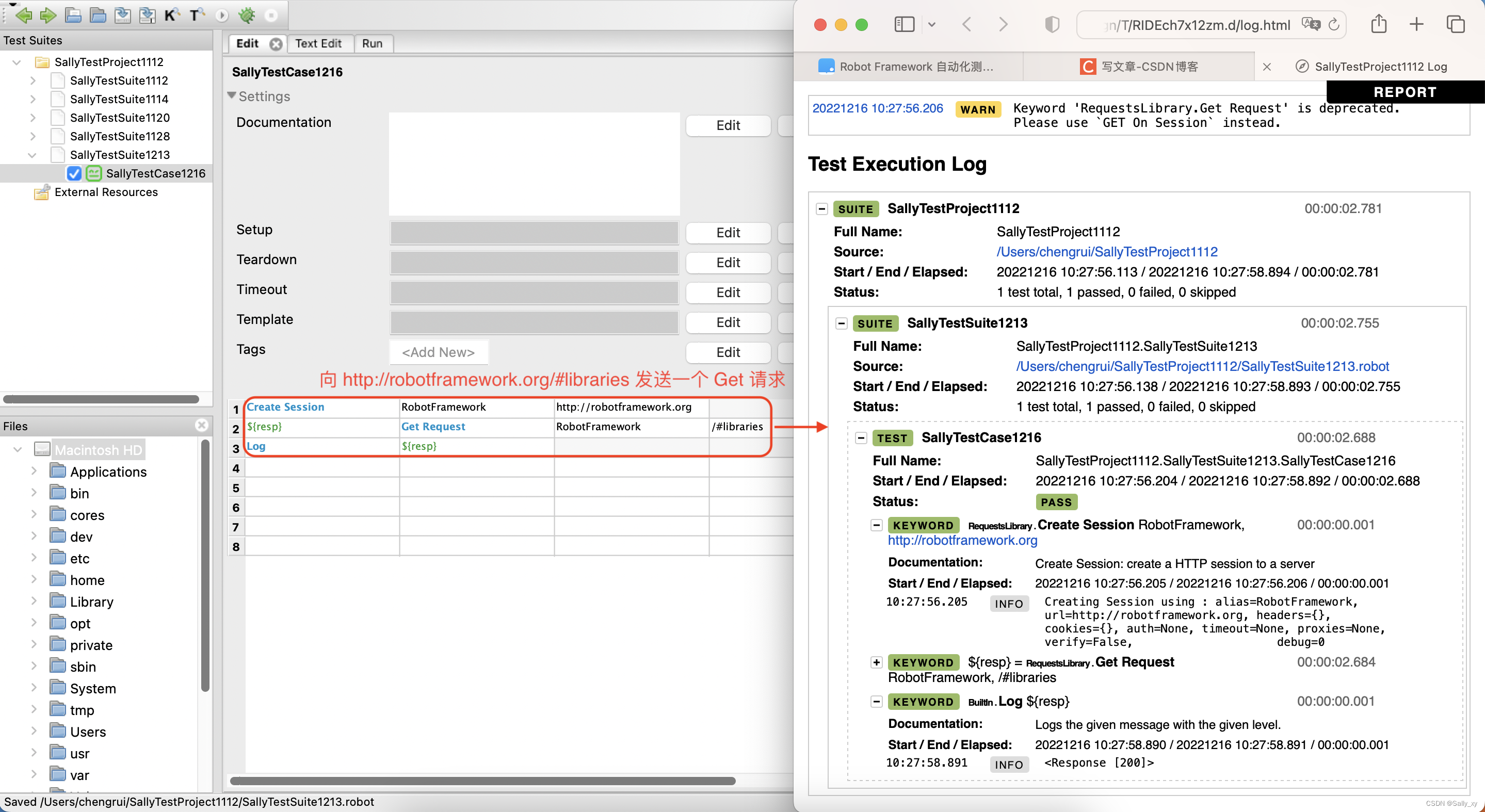
Task: Show Safari tab overview icon
Action: 1455,24
